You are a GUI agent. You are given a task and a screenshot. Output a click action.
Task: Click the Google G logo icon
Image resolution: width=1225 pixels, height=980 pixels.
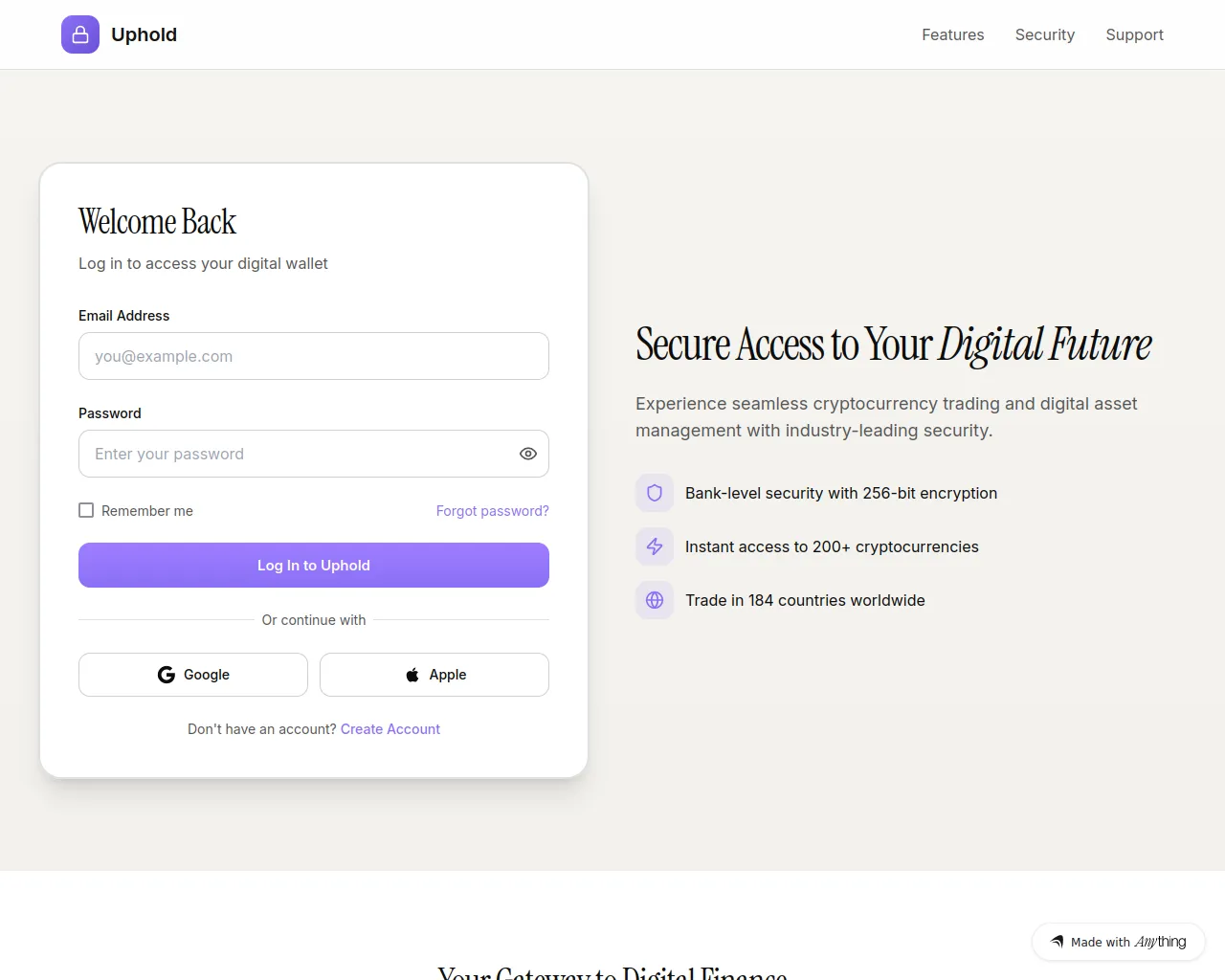167,675
